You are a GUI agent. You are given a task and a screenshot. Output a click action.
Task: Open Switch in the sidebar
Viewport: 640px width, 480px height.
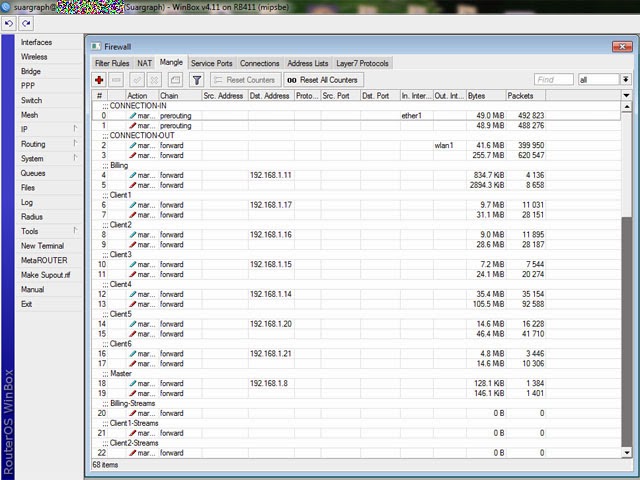49,100
